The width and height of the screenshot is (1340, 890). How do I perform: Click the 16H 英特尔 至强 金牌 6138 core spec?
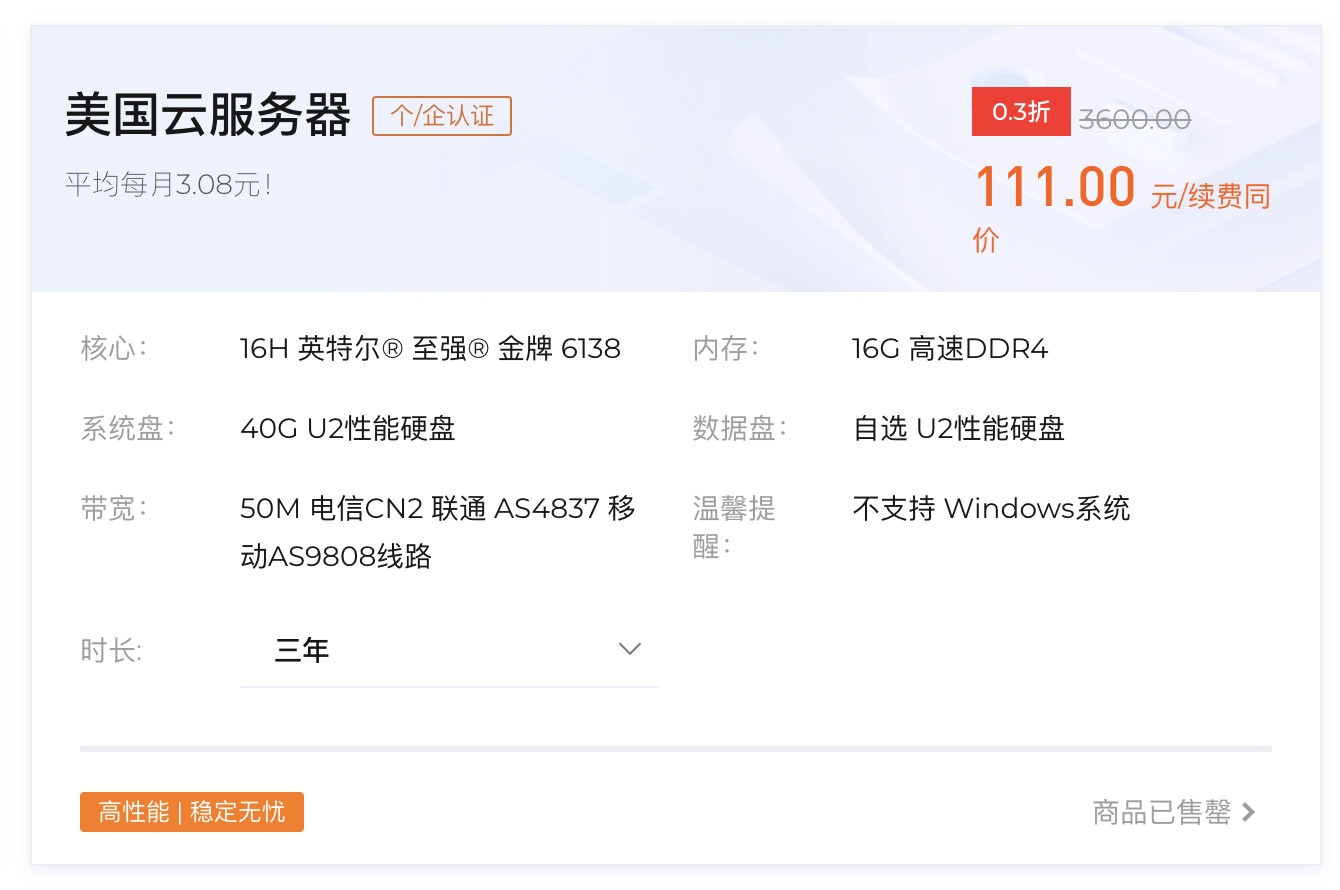tap(430, 349)
